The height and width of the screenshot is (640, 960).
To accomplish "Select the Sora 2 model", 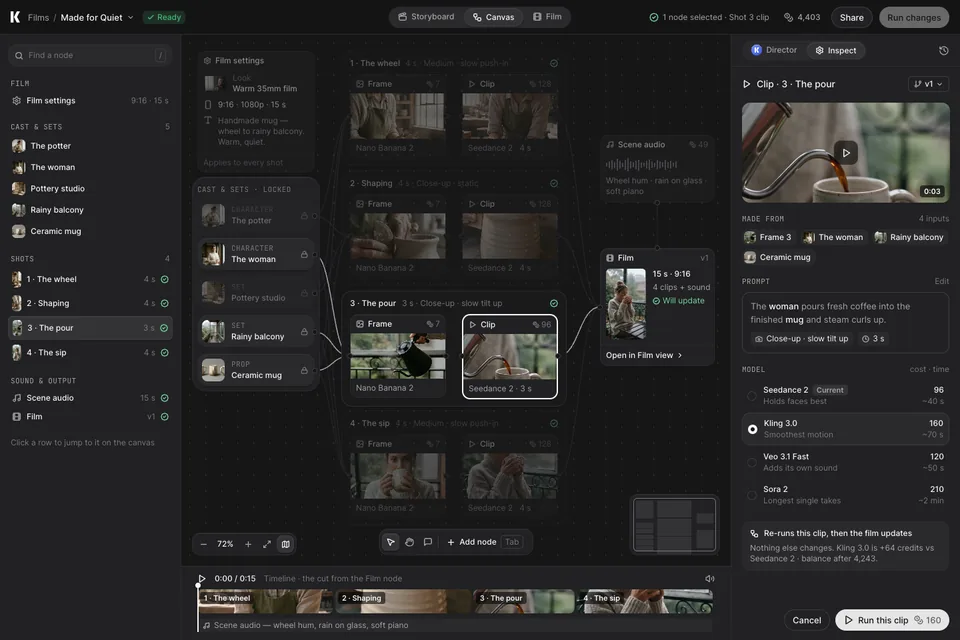I will pyautogui.click(x=846, y=495).
